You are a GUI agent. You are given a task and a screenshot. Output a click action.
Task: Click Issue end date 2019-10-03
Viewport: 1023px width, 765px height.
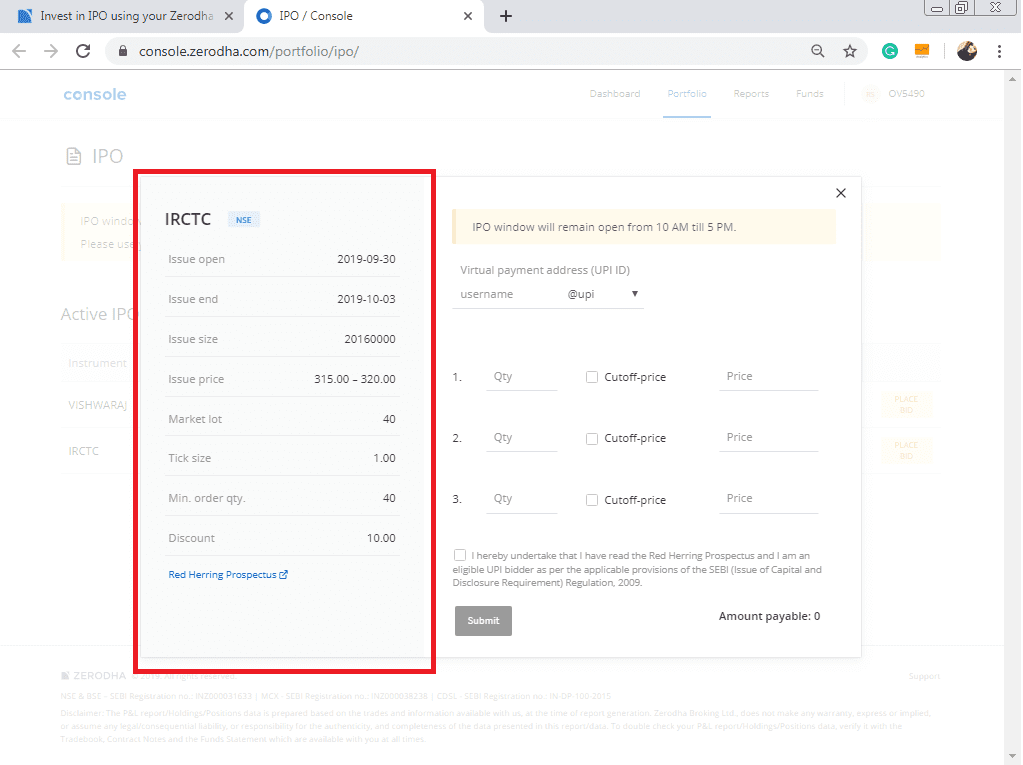click(x=367, y=299)
